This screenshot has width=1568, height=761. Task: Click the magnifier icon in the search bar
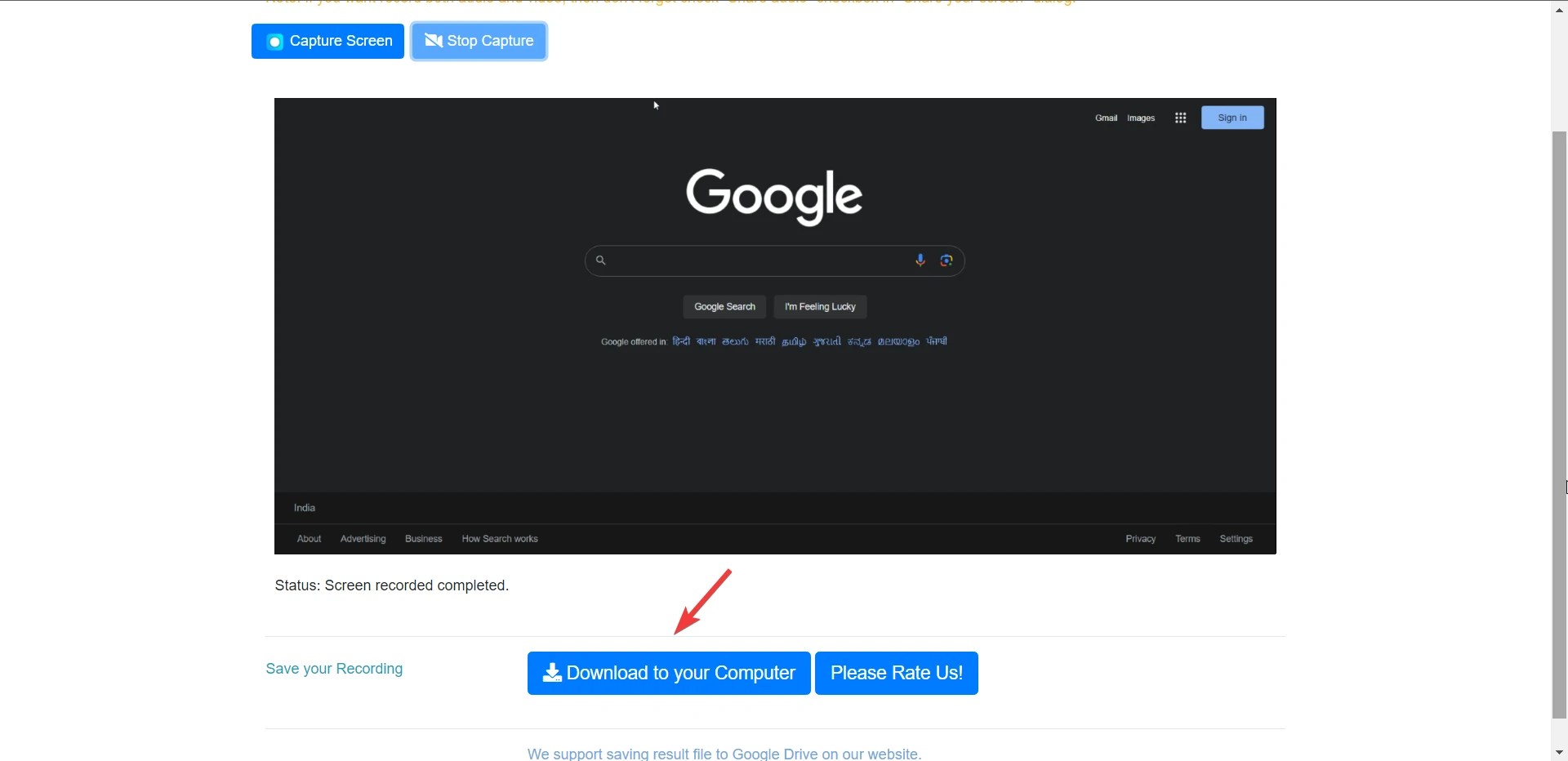click(x=600, y=260)
